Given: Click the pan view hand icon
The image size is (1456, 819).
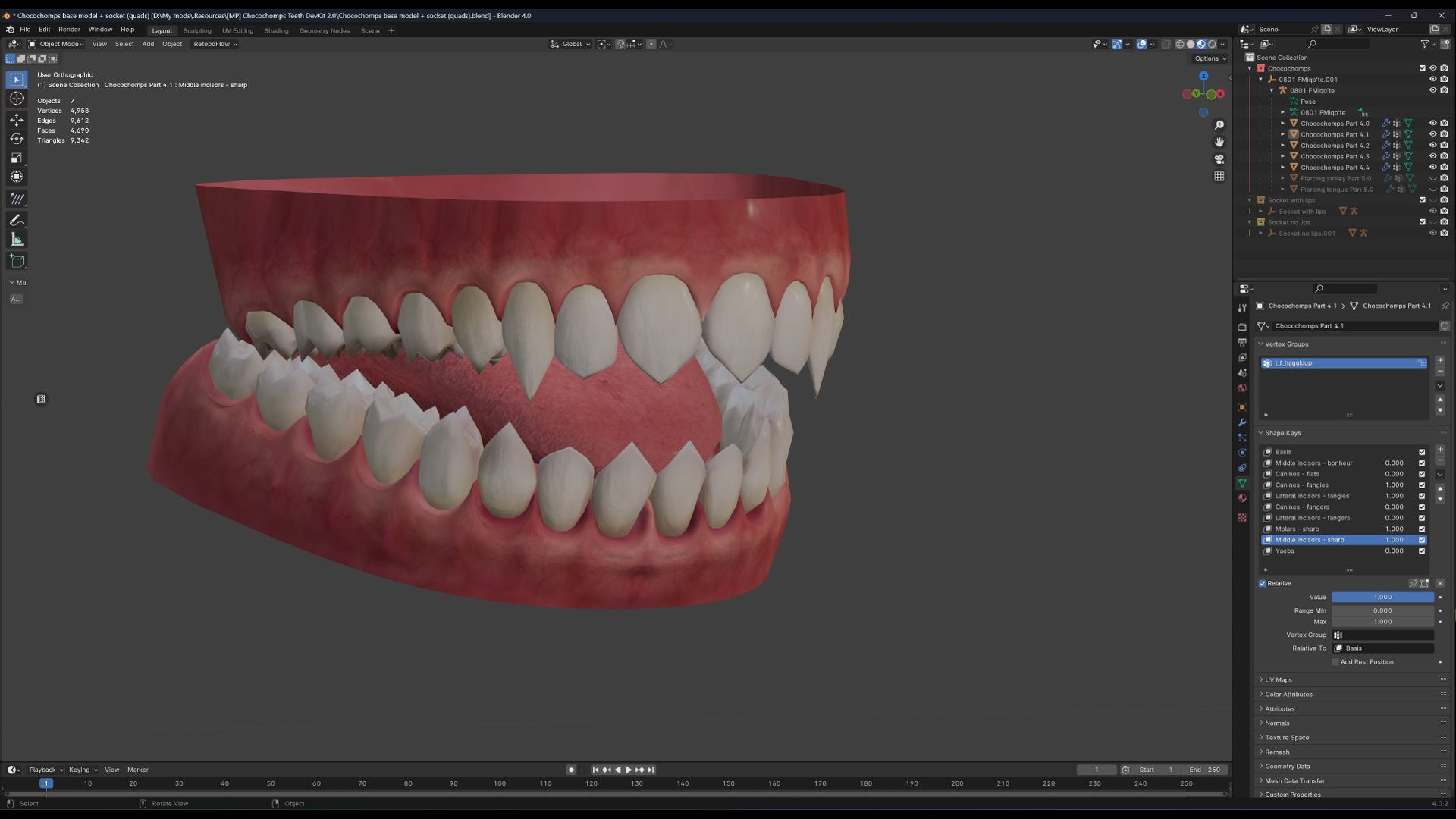Looking at the screenshot, I should coord(1219,143).
